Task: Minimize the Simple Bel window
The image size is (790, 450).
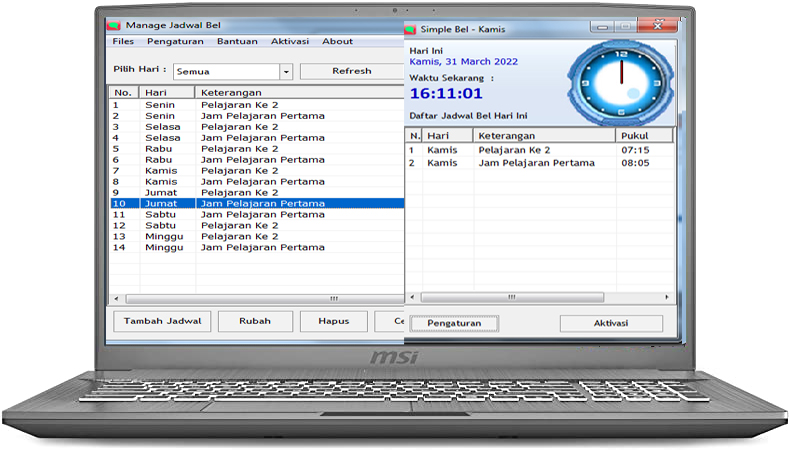Action: [x=603, y=28]
